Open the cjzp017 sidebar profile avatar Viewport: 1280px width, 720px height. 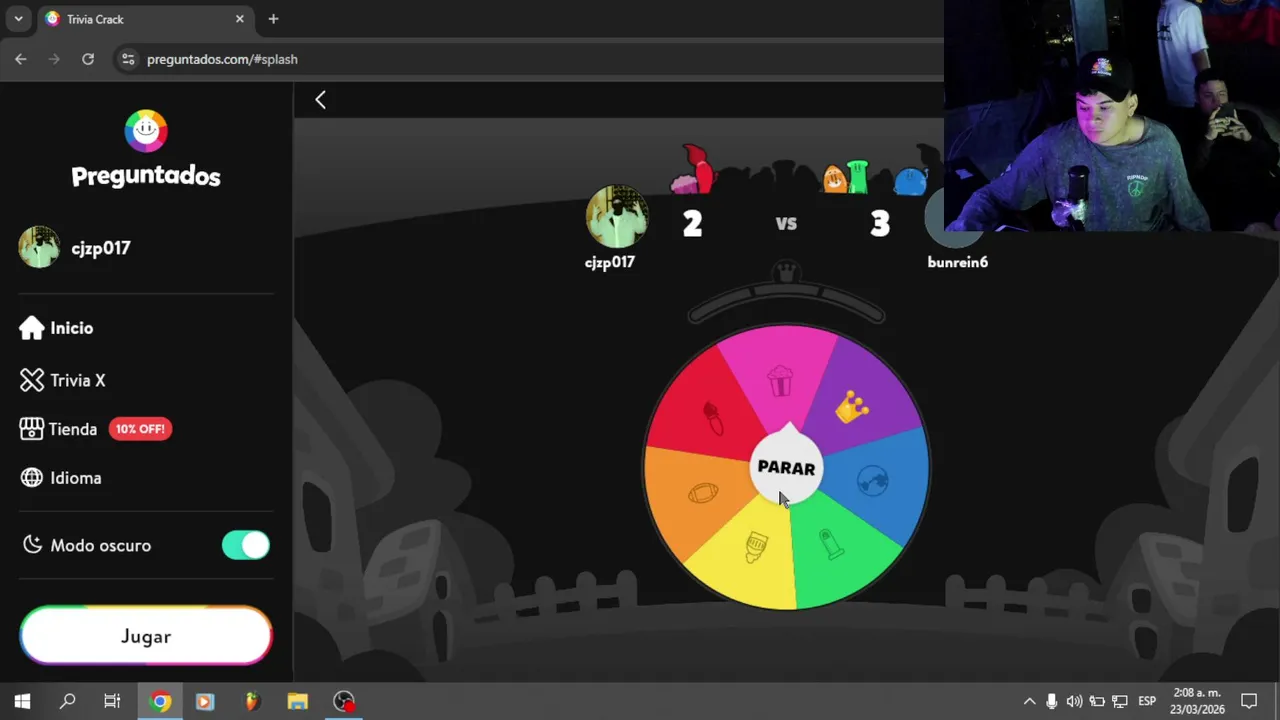pos(39,248)
